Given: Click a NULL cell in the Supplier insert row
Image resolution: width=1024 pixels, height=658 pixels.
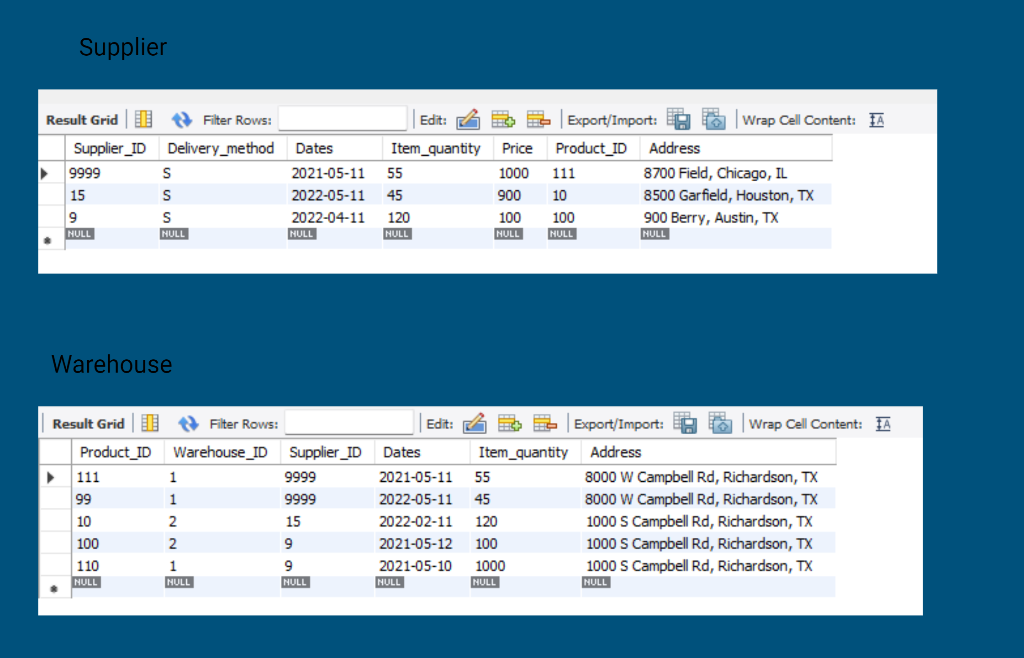Looking at the screenshot, I should coord(80,233).
